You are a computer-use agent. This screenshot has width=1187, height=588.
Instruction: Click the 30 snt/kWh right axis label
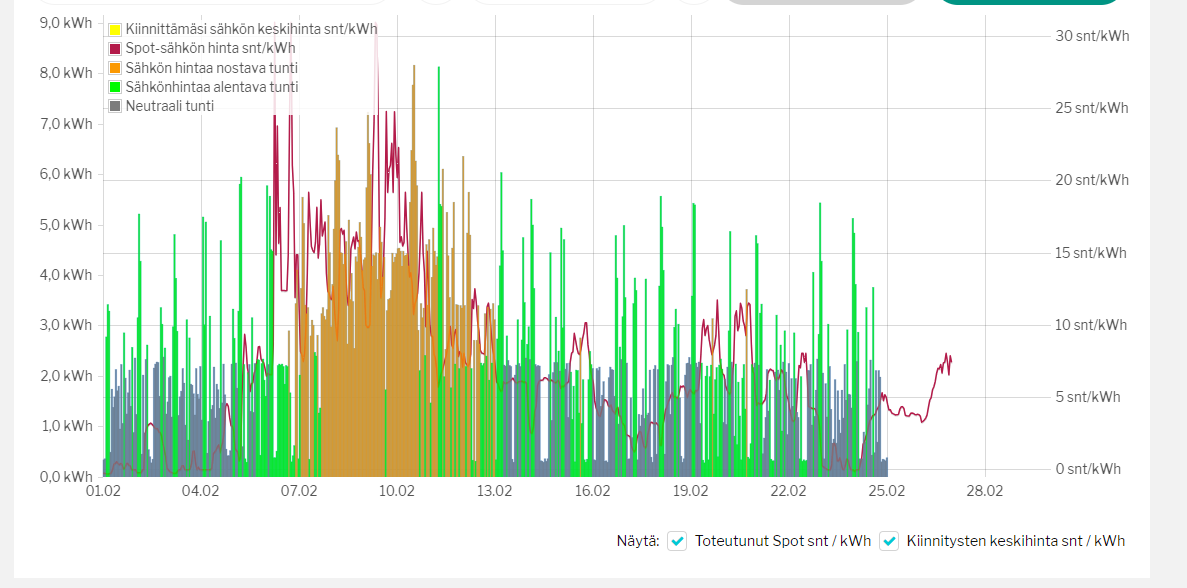[x=1092, y=36]
